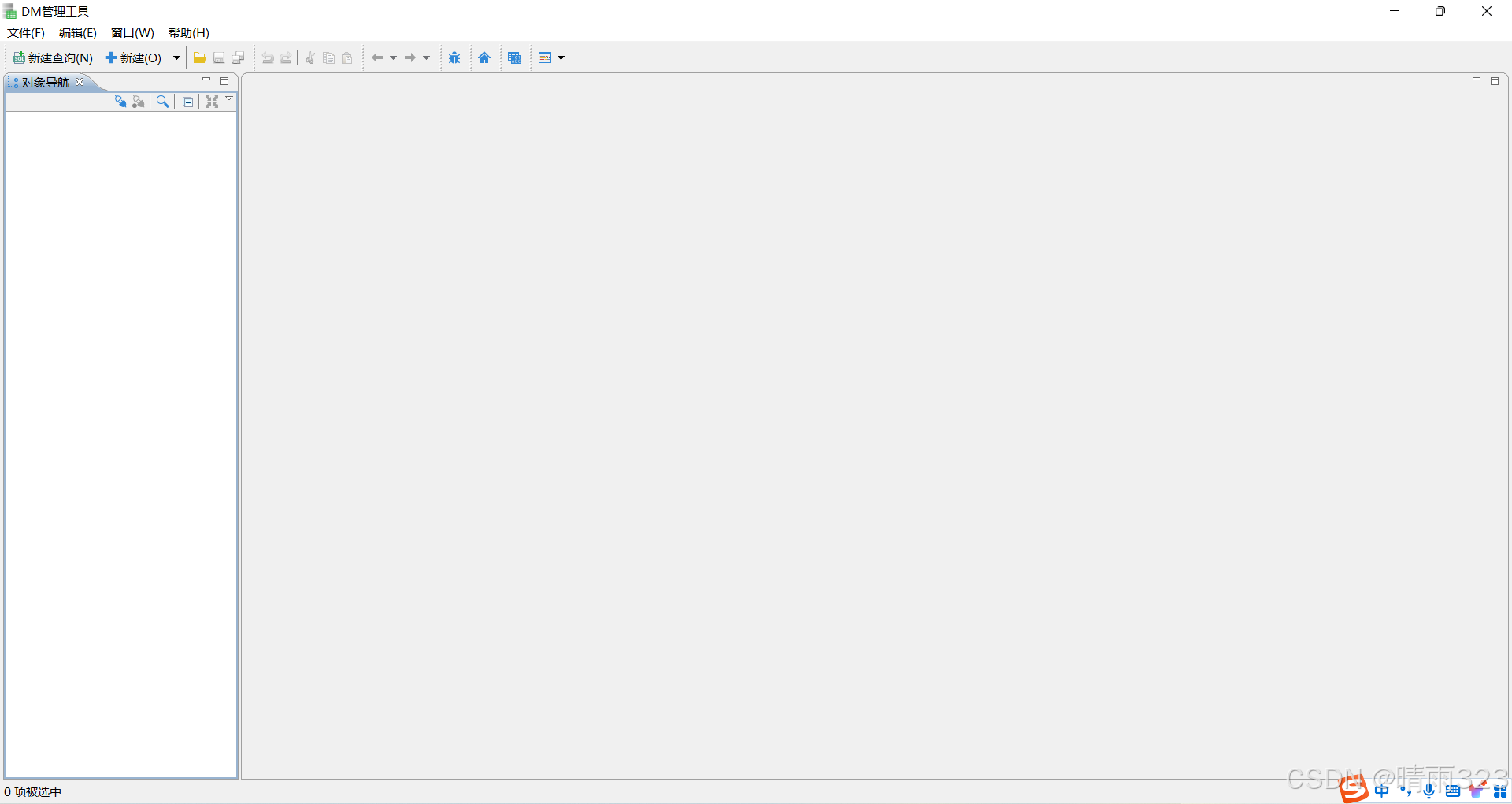Viewport: 1512px width, 804px height.
Task: Toggle the 中 Chinese input mode
Action: click(x=1382, y=791)
